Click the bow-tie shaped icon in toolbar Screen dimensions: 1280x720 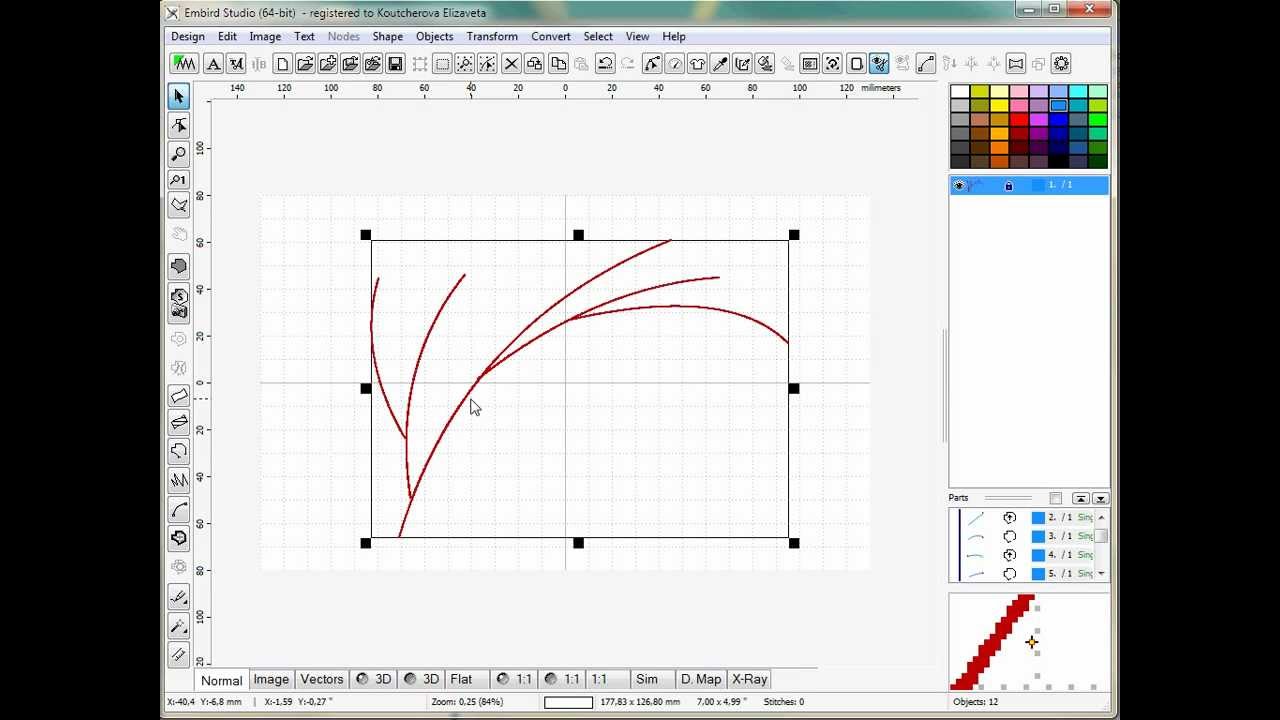tap(1016, 64)
